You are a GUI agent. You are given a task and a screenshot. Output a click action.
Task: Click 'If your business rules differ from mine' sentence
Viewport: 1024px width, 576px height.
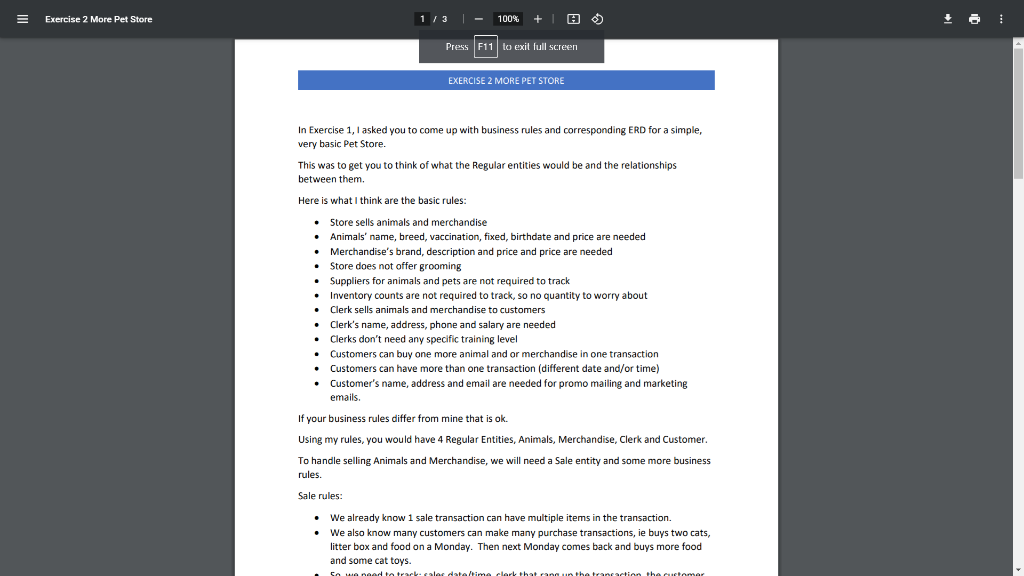click(402, 419)
